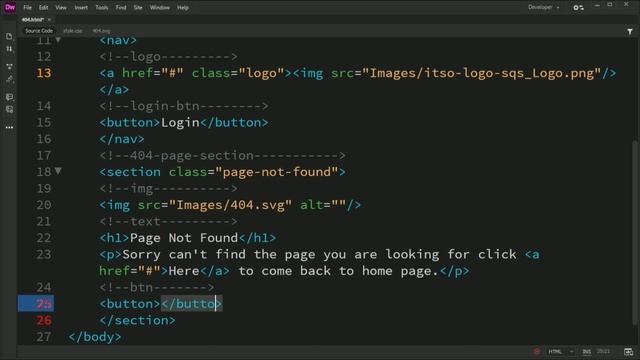
Task: Open the Edit menu
Action: 43,7
